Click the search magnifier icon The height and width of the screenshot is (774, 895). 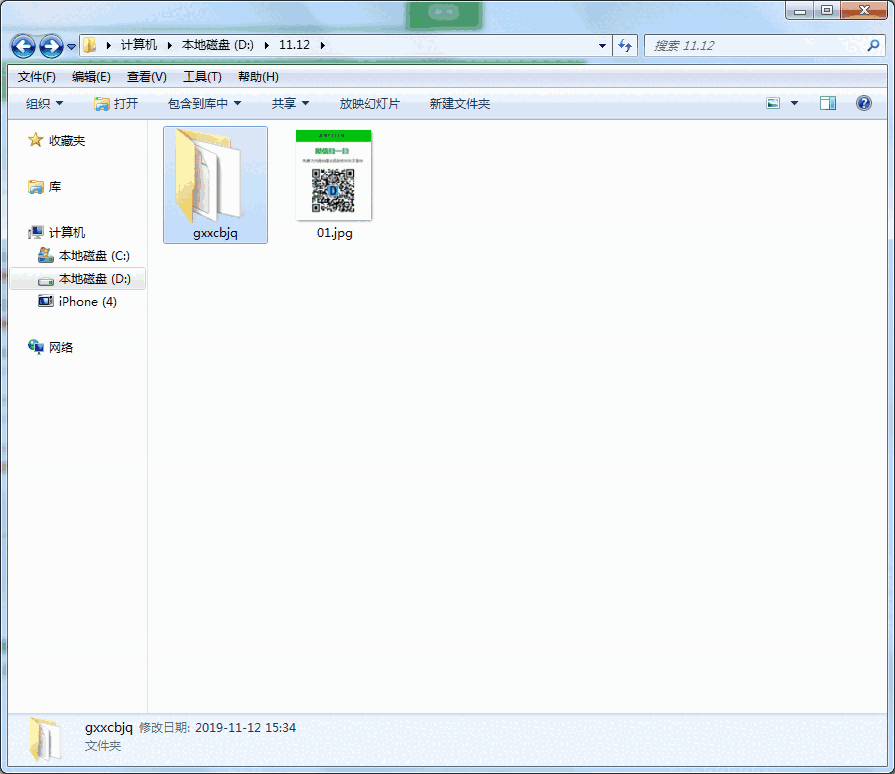coord(872,46)
